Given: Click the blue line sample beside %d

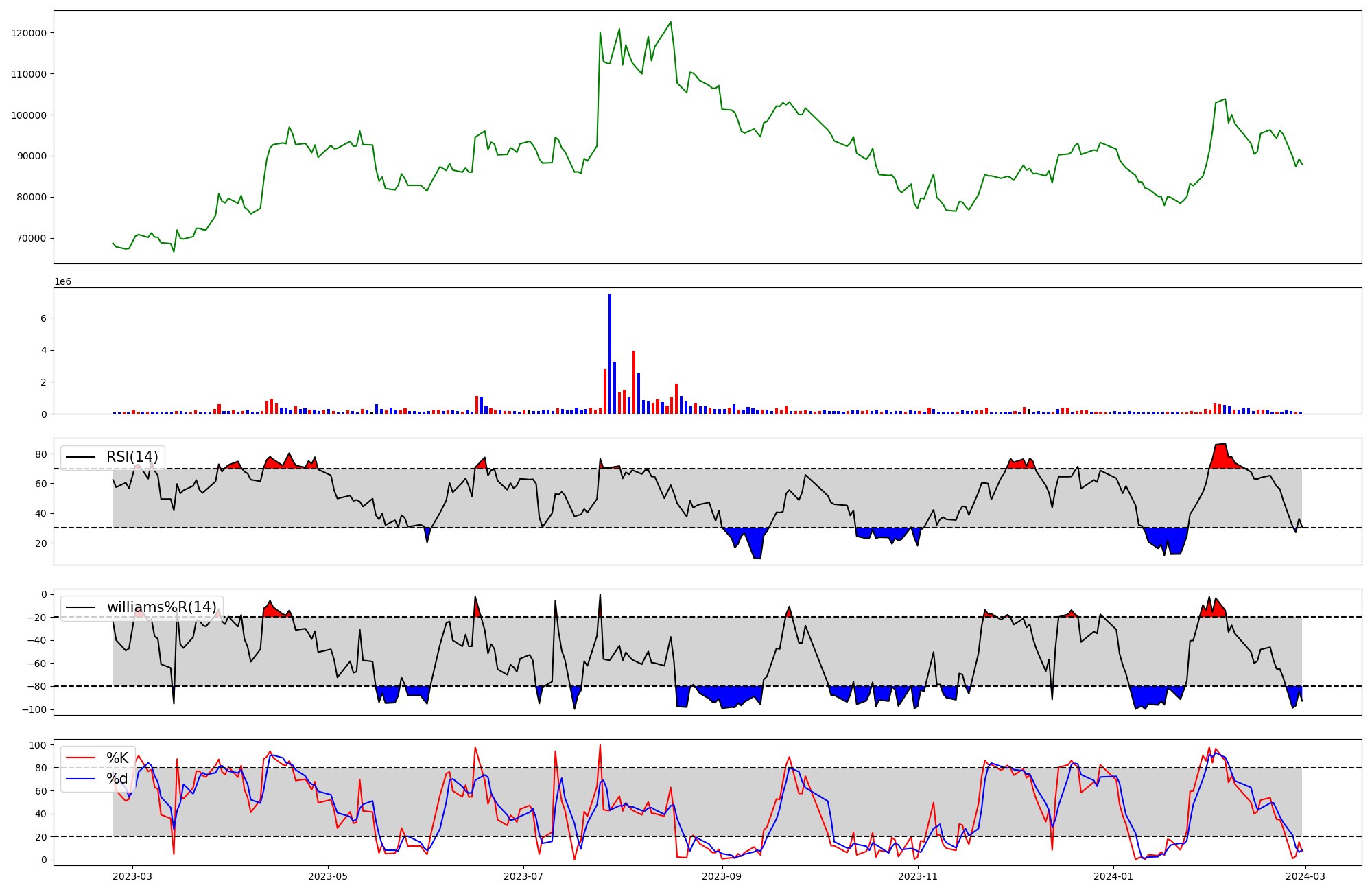Looking at the screenshot, I should coord(80,779).
